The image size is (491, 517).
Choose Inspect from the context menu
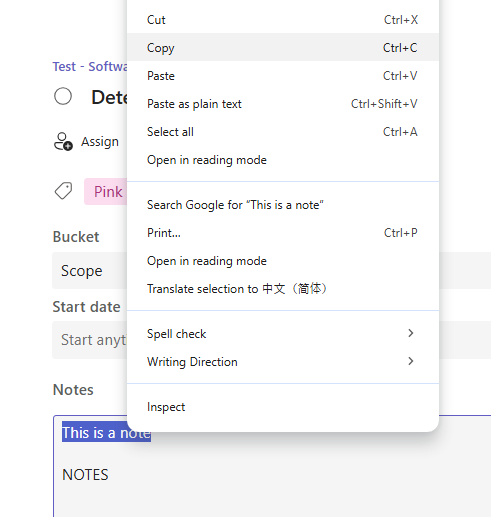point(283,407)
